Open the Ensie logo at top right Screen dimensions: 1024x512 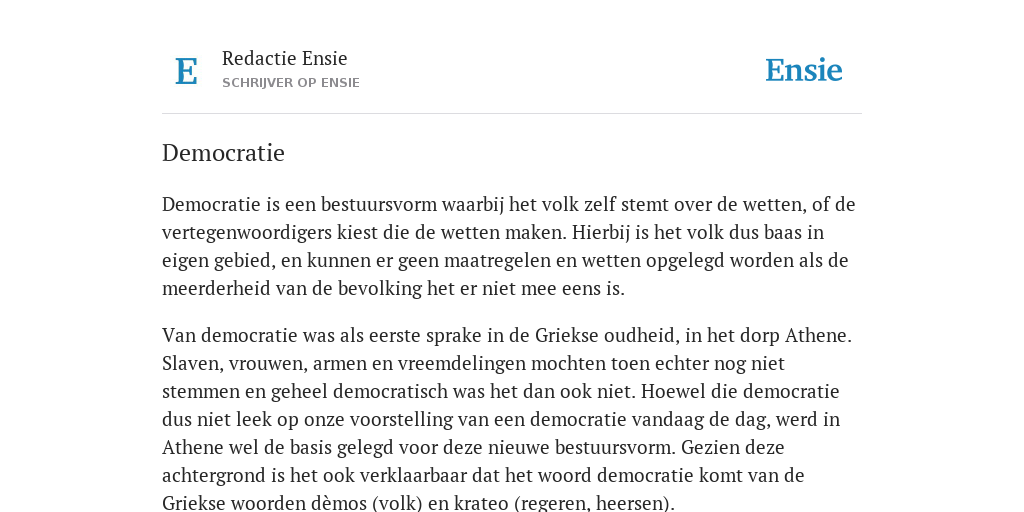(x=803, y=70)
